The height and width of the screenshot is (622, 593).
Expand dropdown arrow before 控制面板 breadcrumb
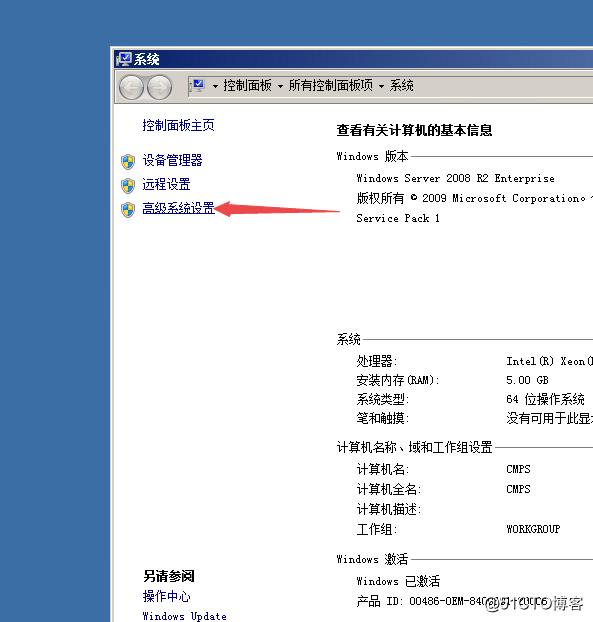[215, 86]
